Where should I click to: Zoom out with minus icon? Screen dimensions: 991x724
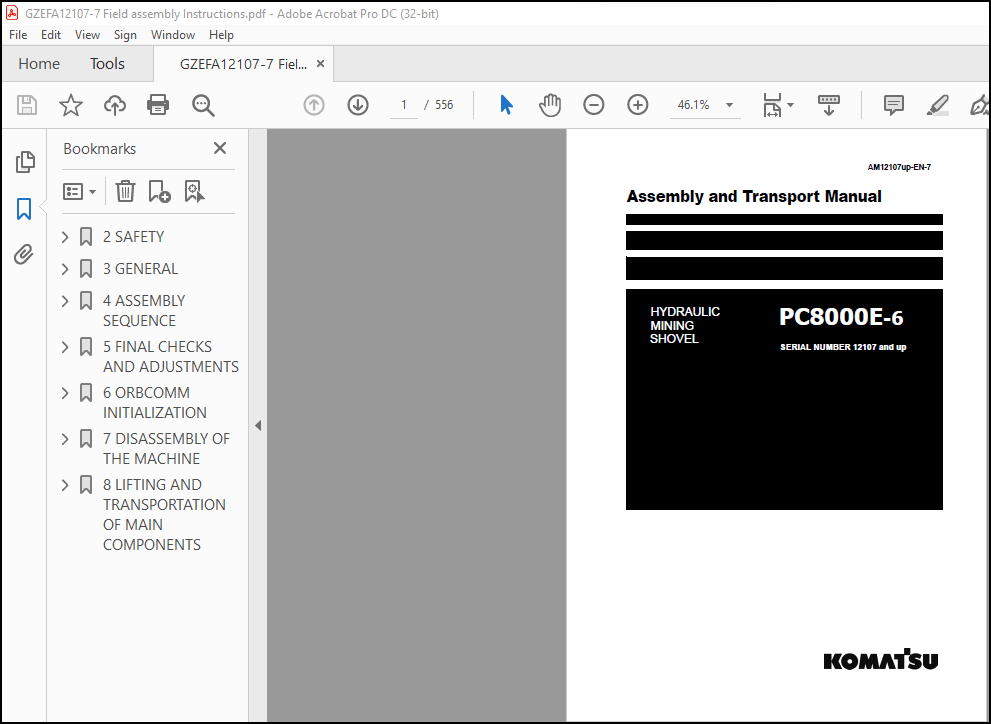593,105
